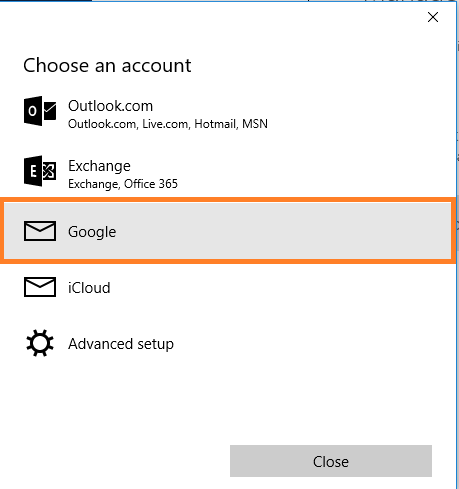Click the Advanced setup gear icon
459x489 pixels.
click(40, 343)
